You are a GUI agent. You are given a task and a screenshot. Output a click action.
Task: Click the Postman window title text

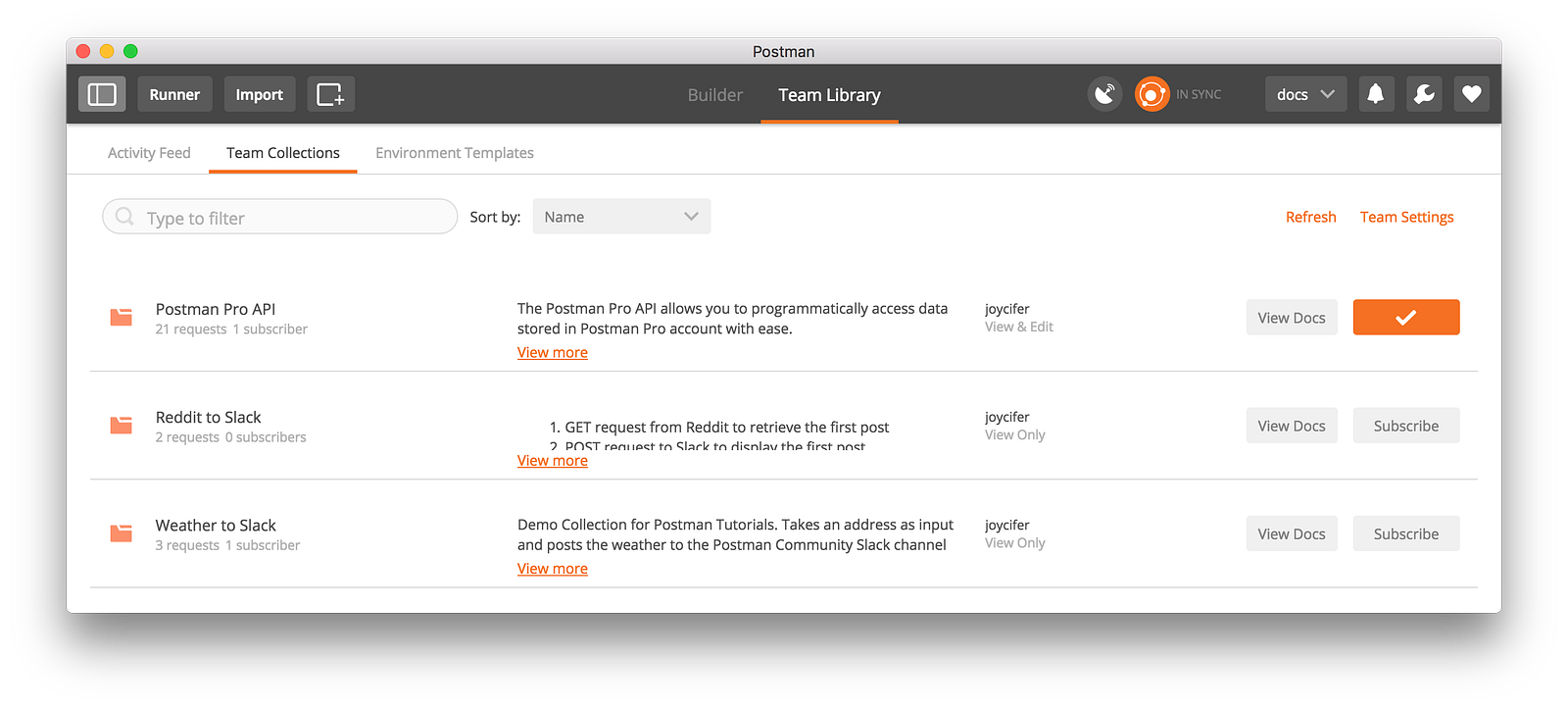(784, 52)
